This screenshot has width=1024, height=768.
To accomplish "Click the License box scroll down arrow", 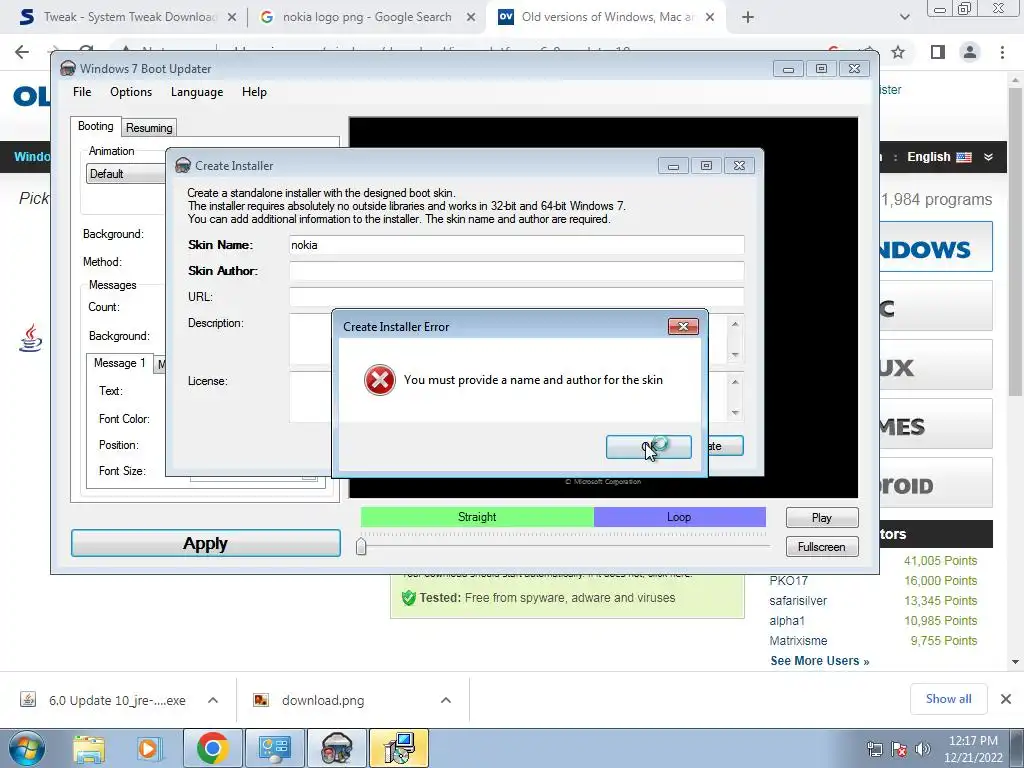I will pyautogui.click(x=735, y=413).
